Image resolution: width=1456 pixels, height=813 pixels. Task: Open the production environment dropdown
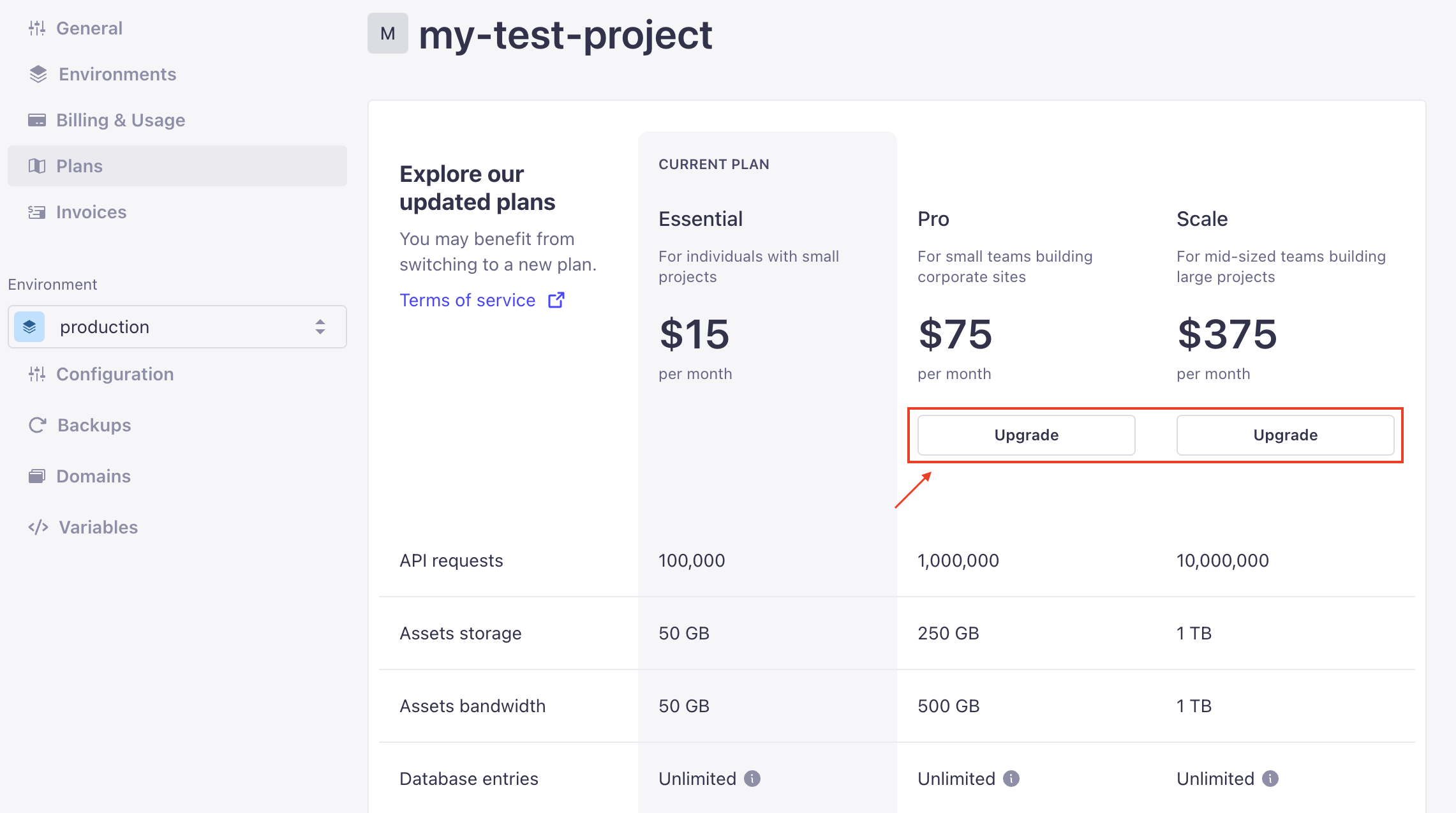(x=177, y=327)
